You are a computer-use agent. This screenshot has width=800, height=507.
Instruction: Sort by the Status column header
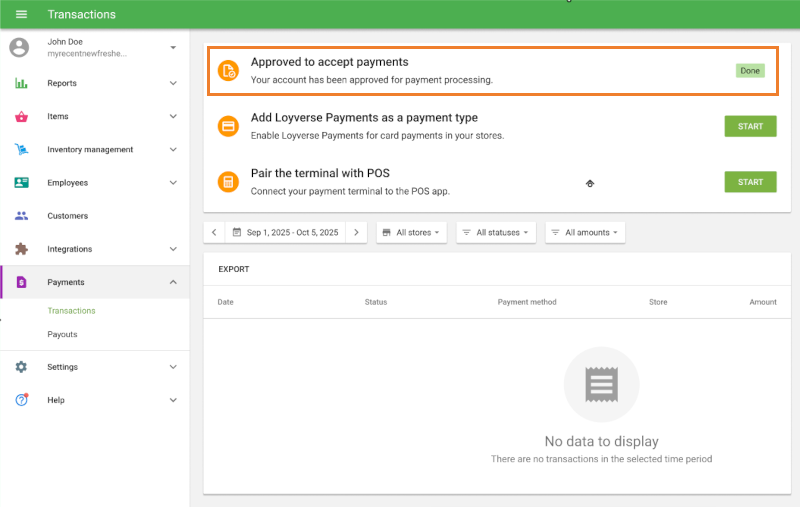tap(376, 302)
